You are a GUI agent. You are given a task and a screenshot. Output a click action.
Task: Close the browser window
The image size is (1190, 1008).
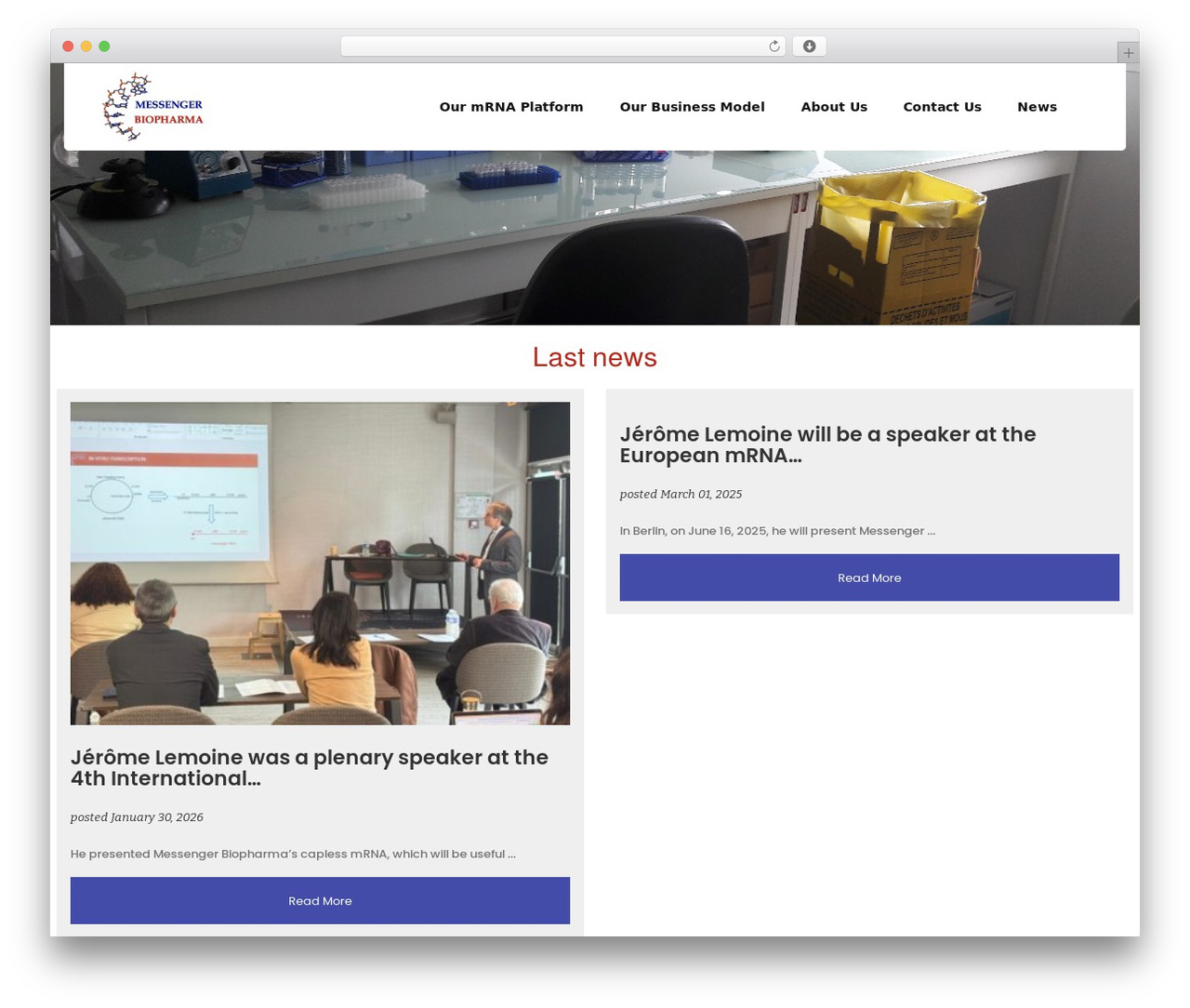68,46
